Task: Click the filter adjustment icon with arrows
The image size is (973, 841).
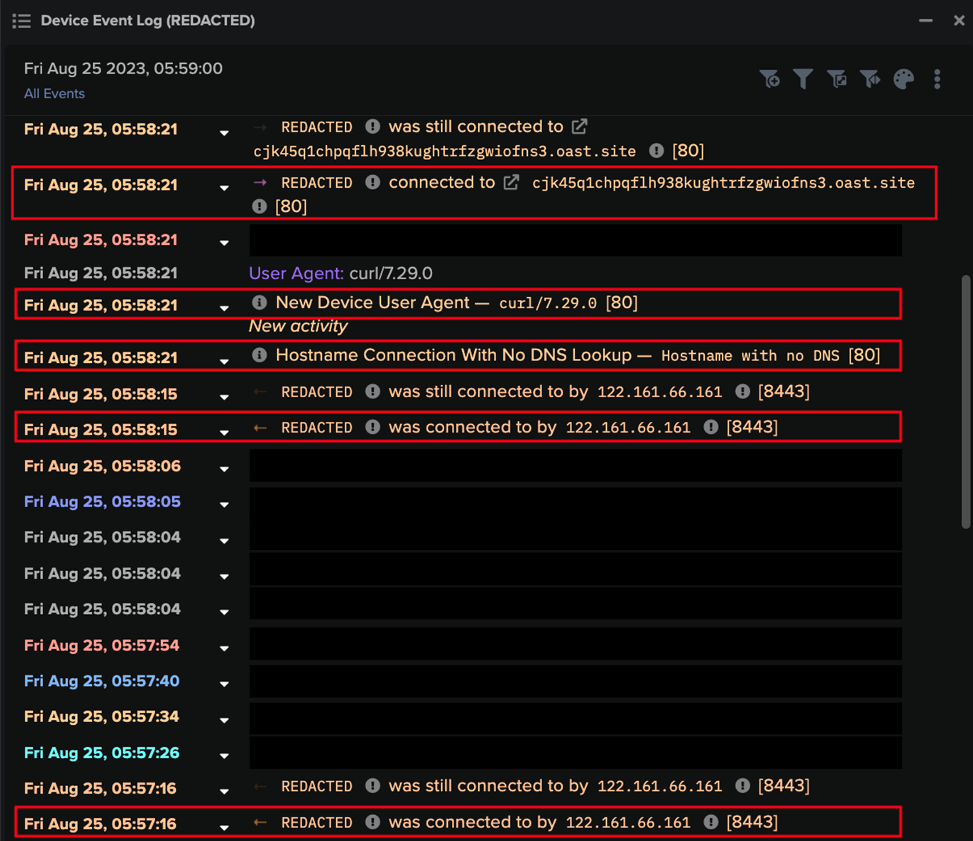Action: 871,78
